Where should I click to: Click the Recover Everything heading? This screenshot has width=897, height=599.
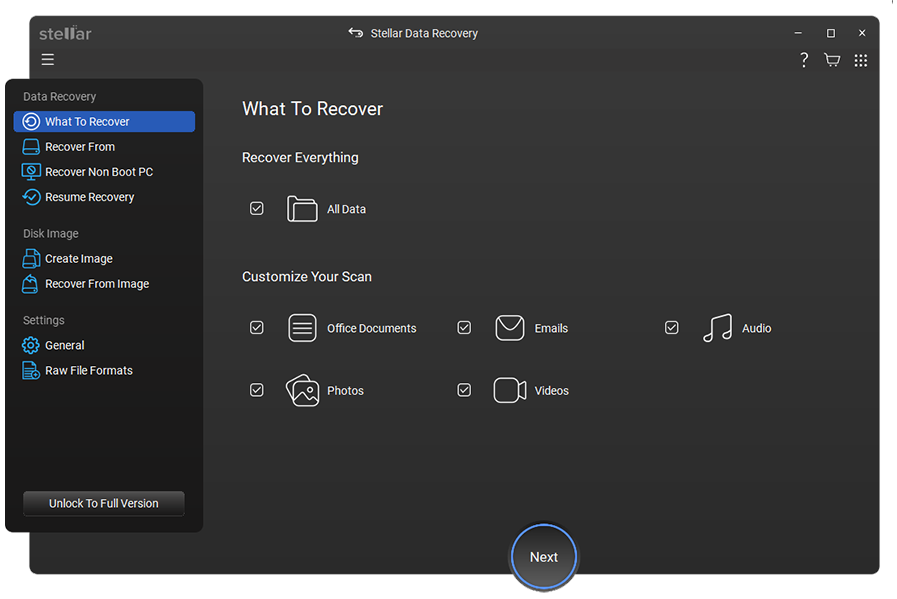click(300, 157)
